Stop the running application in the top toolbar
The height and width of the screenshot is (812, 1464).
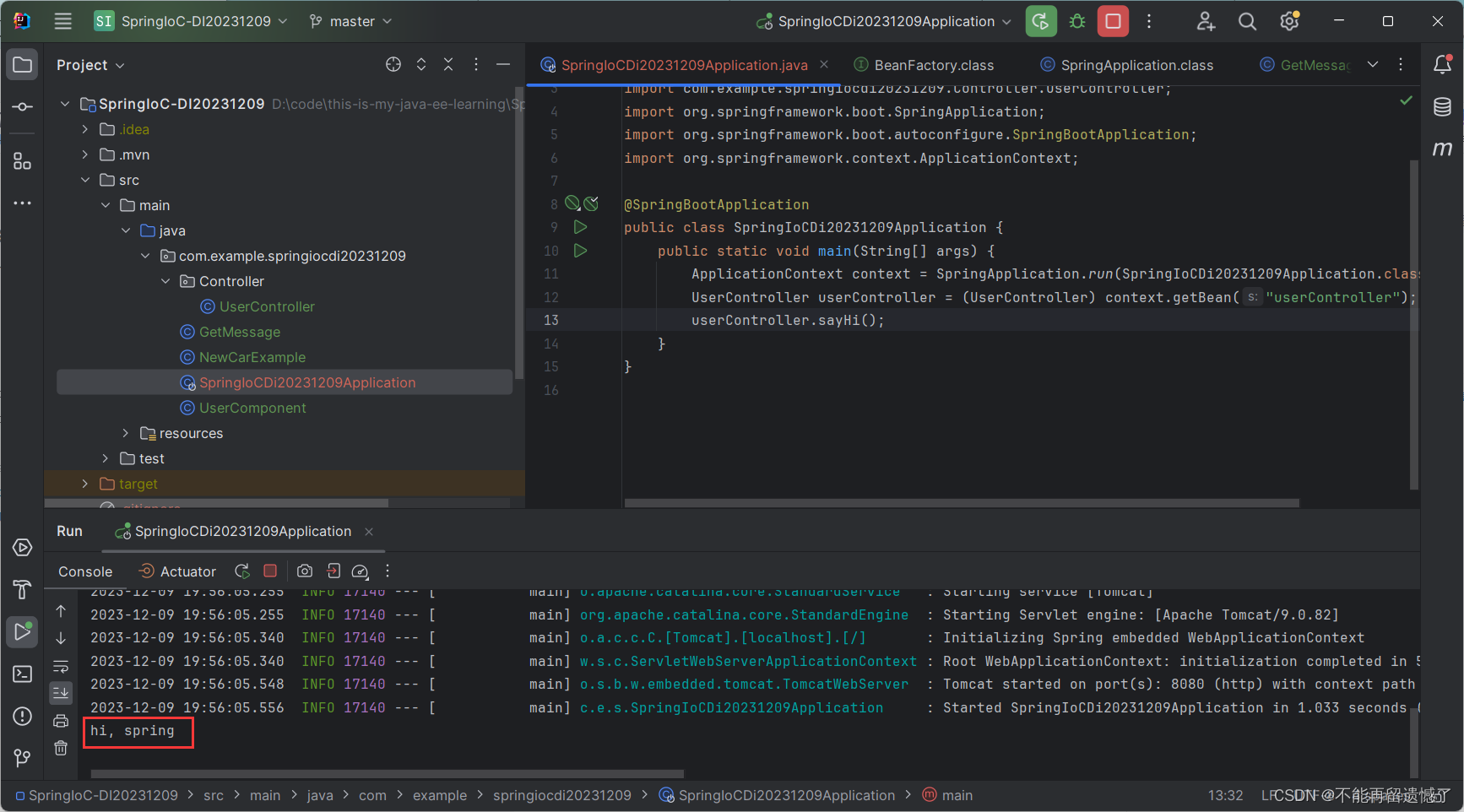point(1113,21)
